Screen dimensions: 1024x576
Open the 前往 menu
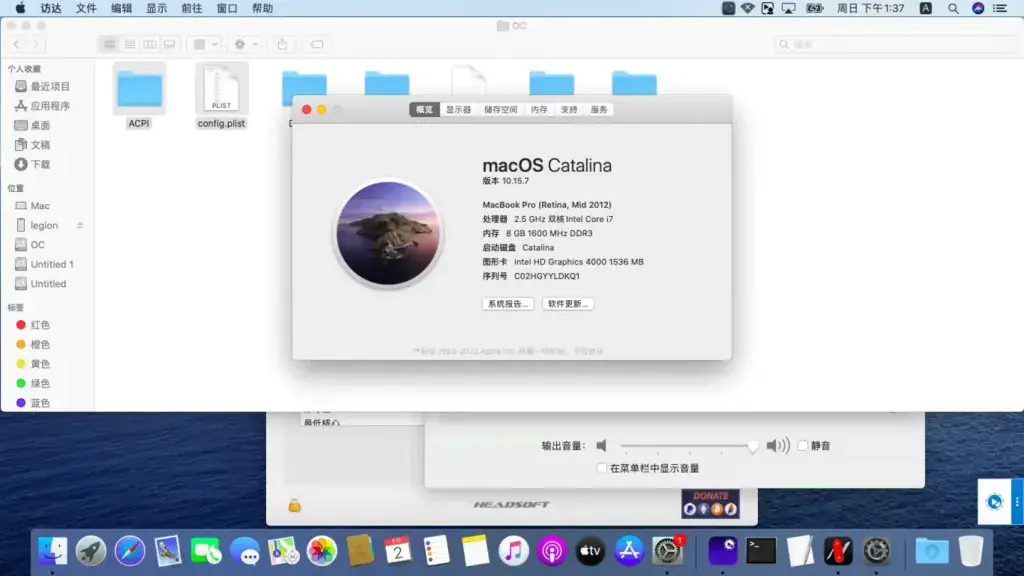tap(192, 8)
